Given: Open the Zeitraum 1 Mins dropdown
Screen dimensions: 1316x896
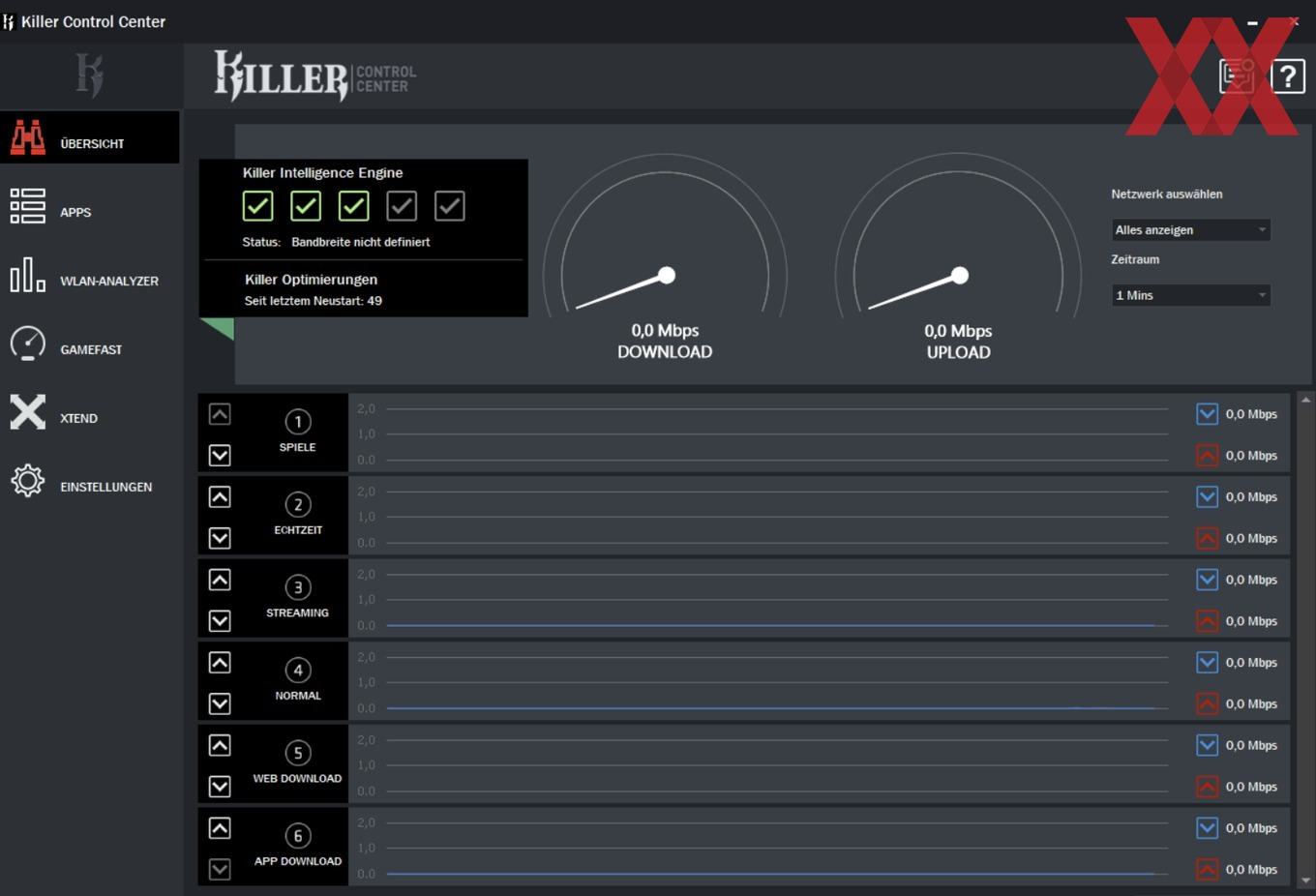Looking at the screenshot, I should [x=1190, y=295].
